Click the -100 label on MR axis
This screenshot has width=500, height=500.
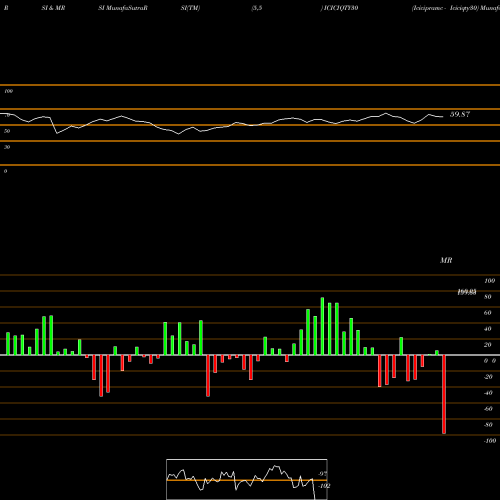(x=490, y=441)
